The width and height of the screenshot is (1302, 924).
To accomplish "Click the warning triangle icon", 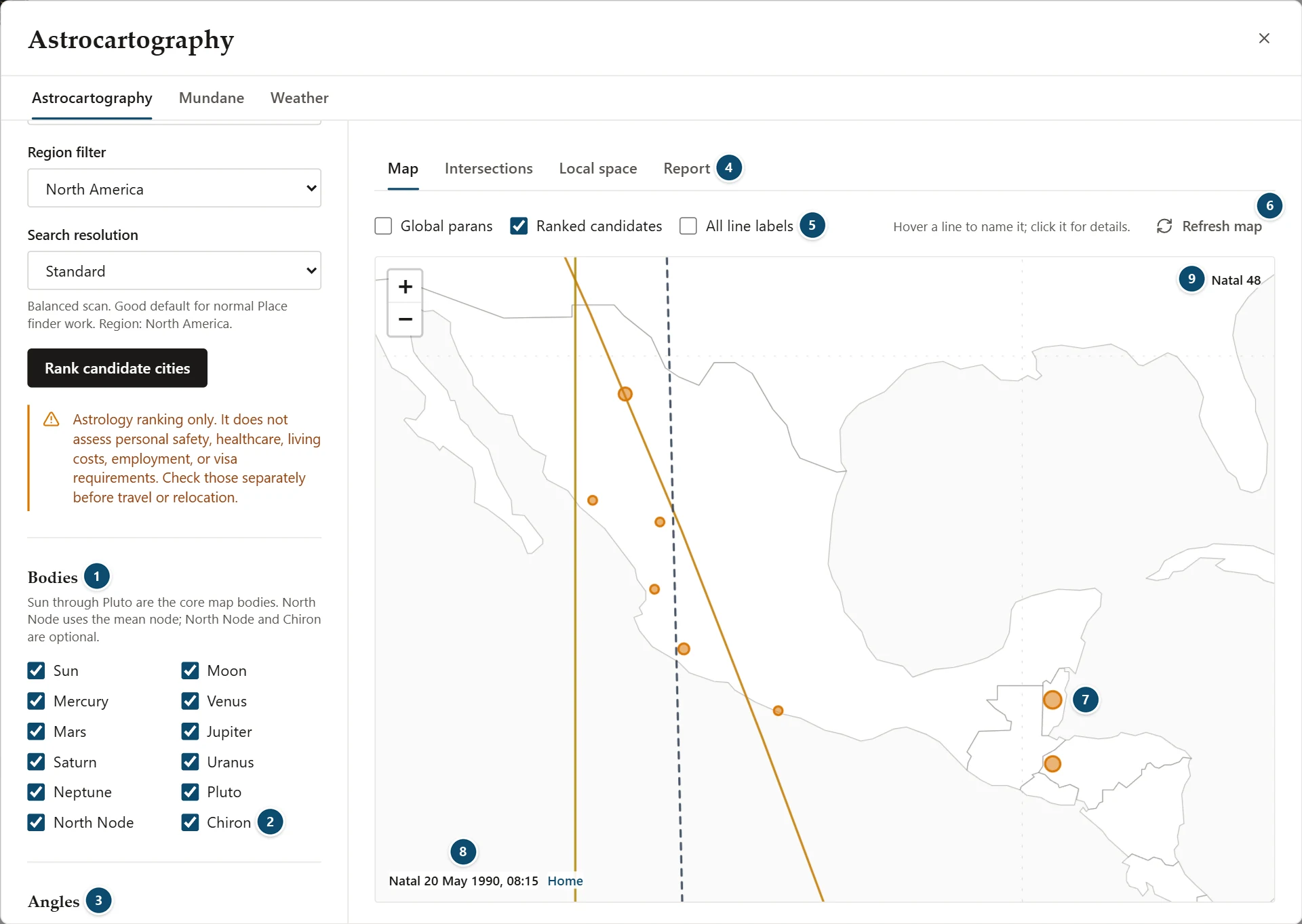I will 51,420.
